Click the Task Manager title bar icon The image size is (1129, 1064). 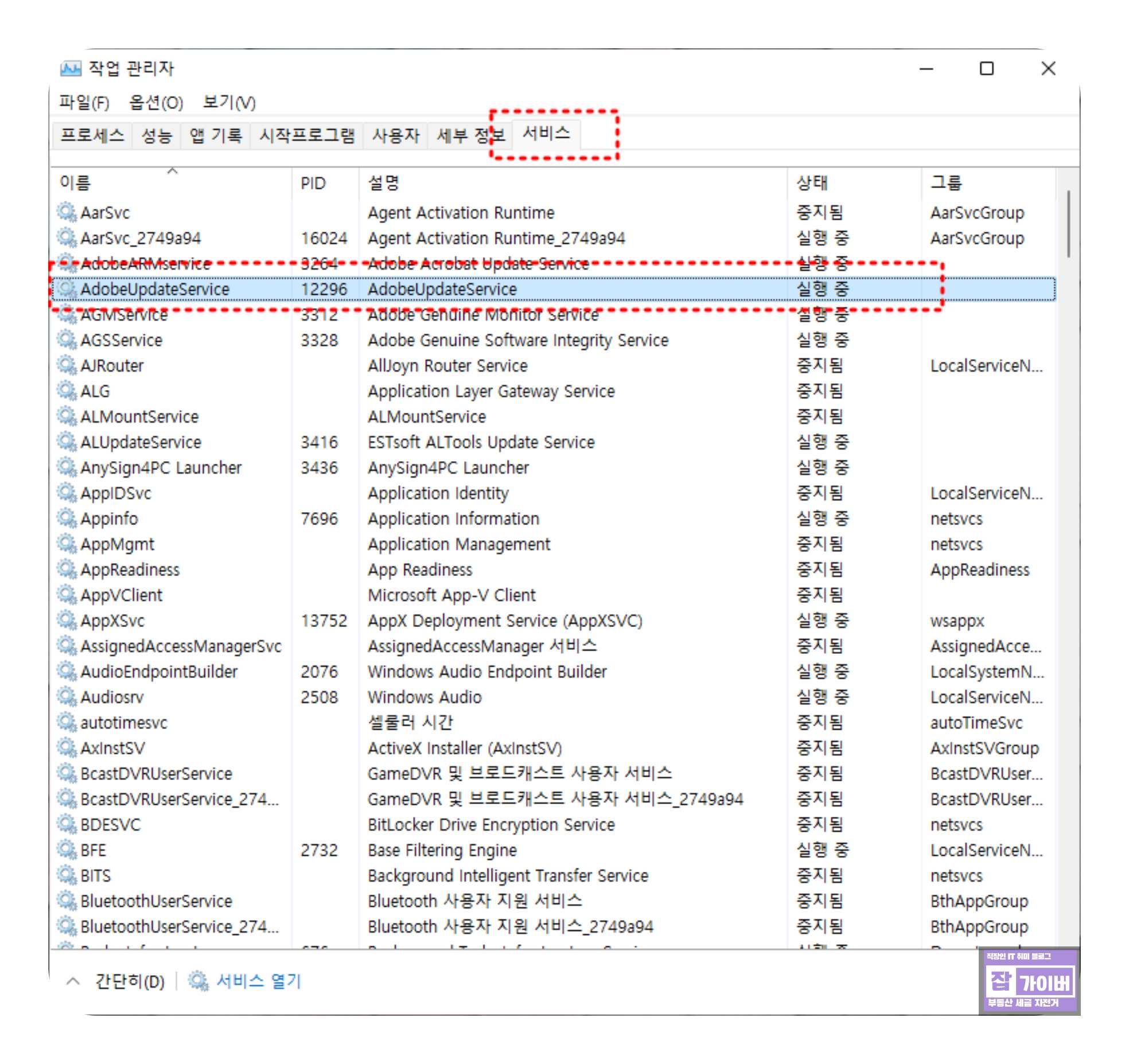[71, 69]
